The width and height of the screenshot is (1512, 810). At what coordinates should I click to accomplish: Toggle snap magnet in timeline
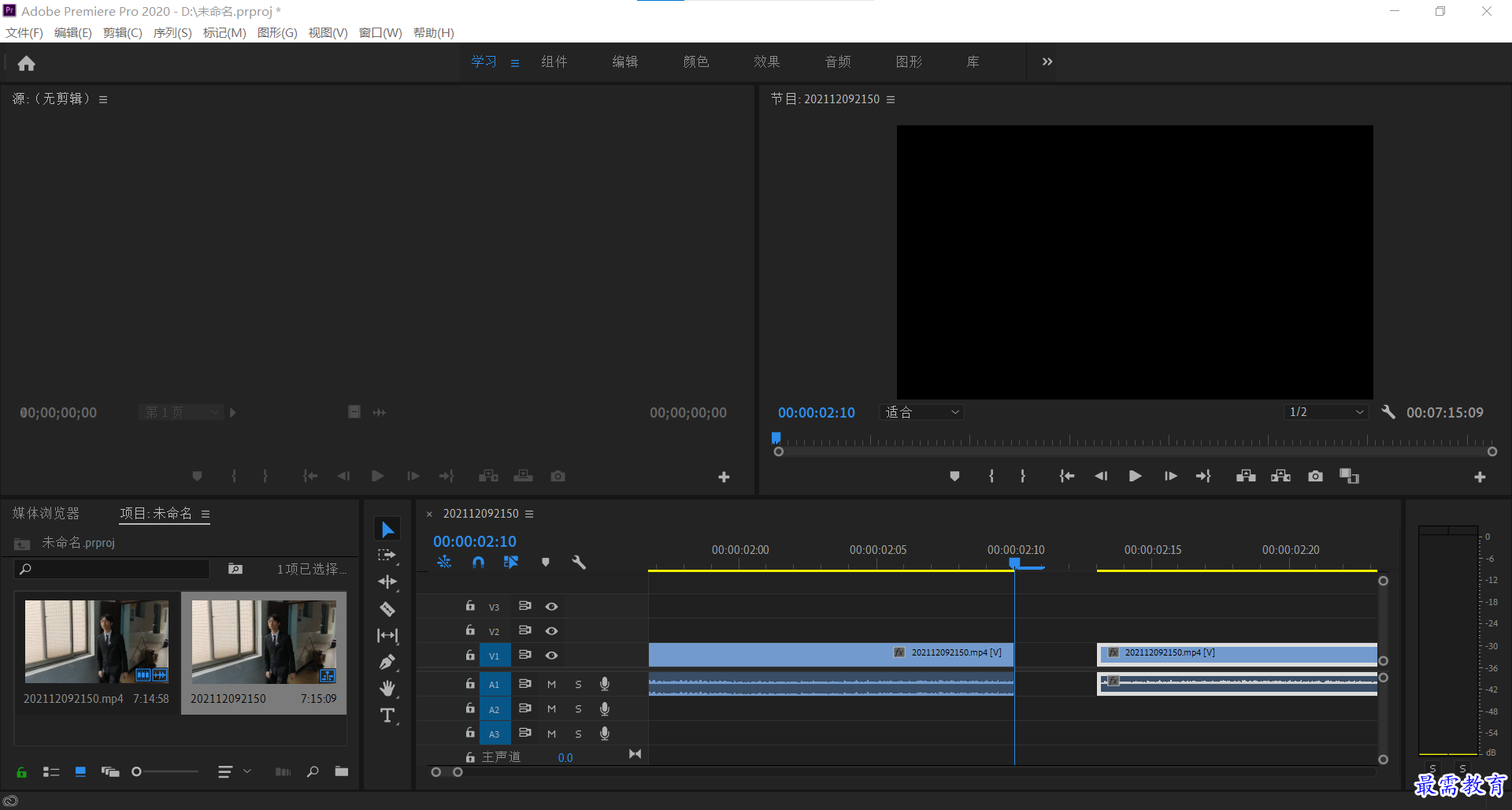click(x=478, y=563)
